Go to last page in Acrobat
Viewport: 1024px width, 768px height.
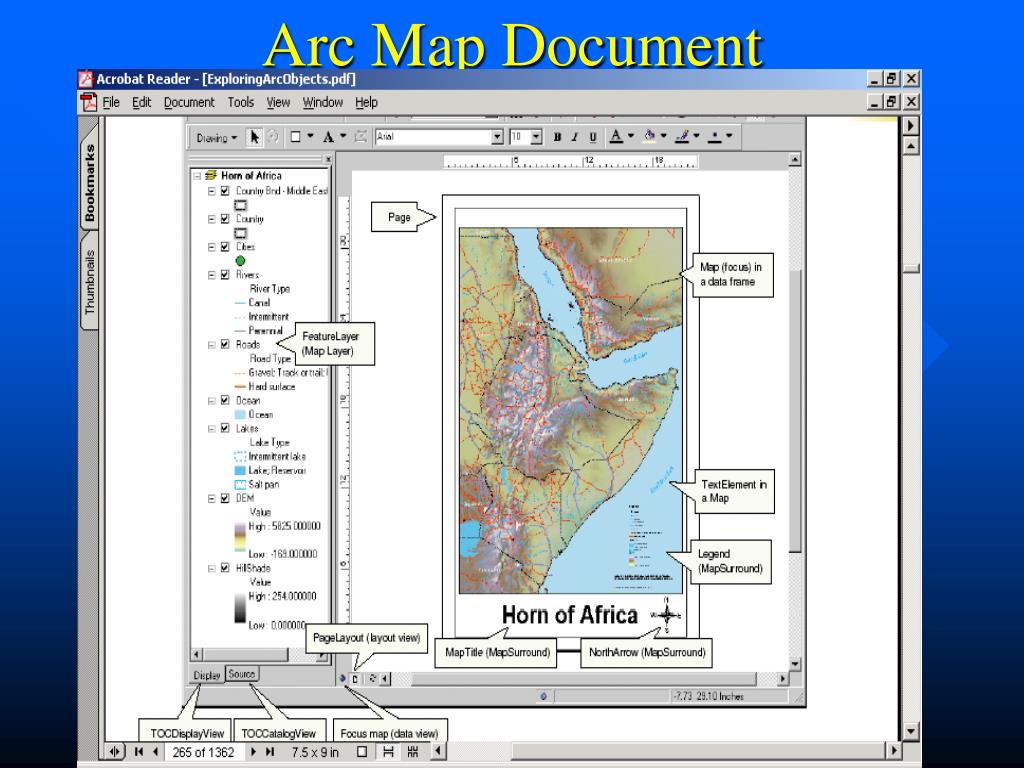tap(270, 752)
